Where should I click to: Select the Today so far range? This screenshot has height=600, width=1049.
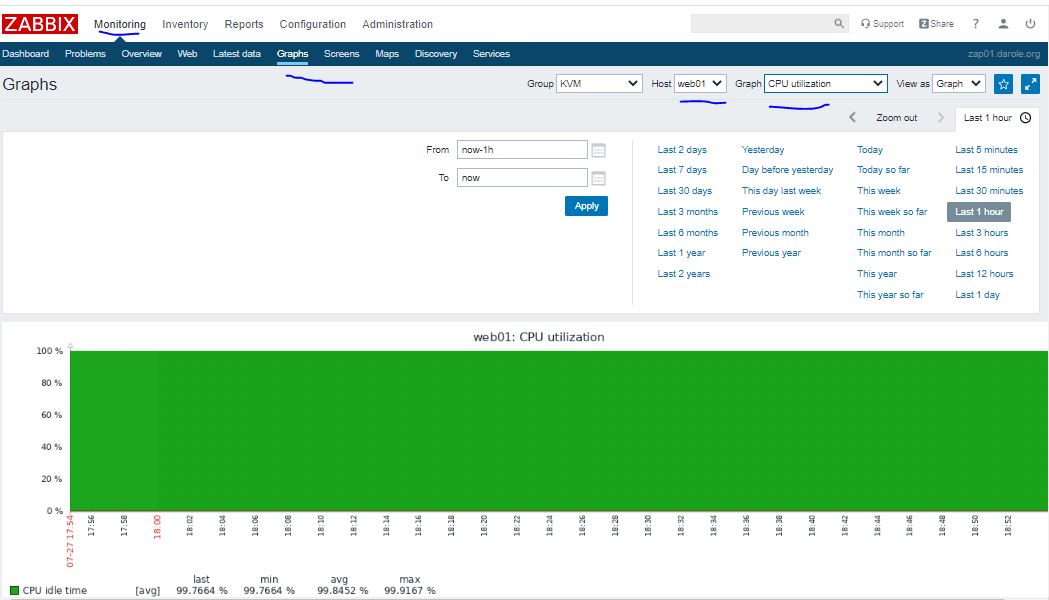883,170
